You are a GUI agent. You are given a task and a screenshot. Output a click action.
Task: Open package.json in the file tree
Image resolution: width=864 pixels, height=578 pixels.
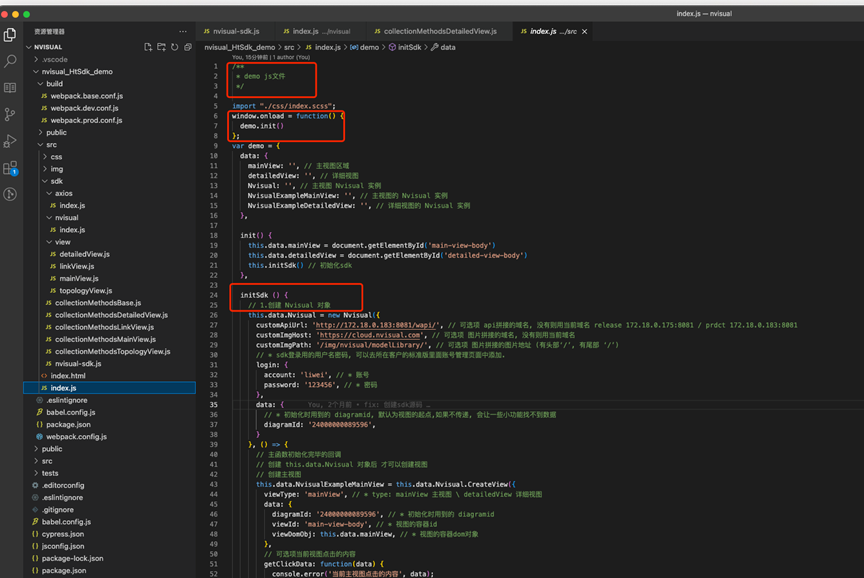point(69,424)
